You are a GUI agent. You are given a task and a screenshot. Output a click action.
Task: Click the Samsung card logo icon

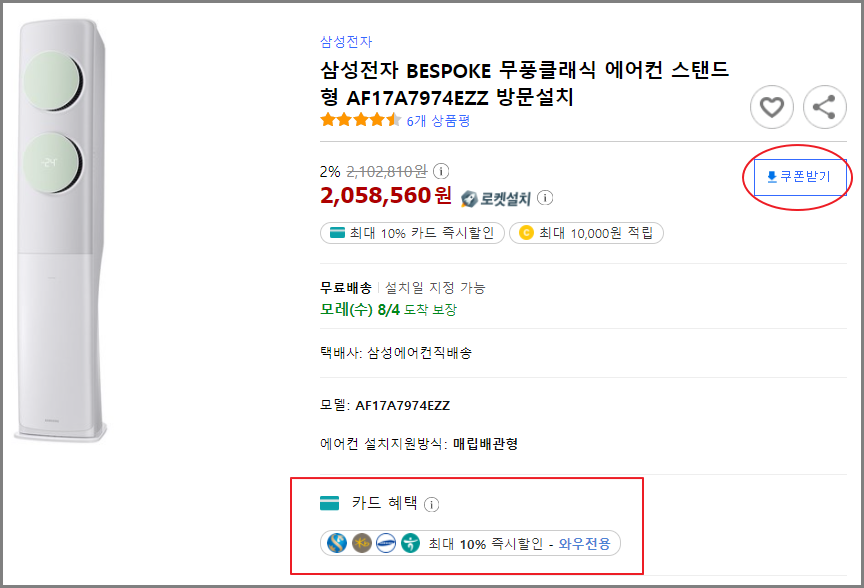tap(386, 543)
